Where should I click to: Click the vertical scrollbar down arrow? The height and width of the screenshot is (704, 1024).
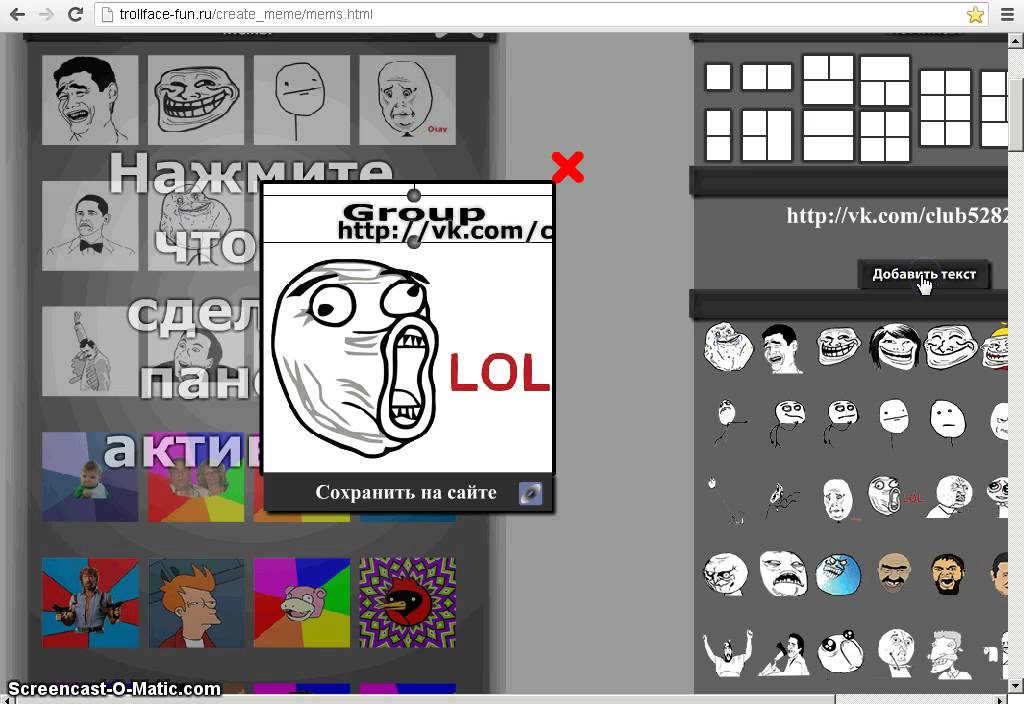(x=1016, y=686)
